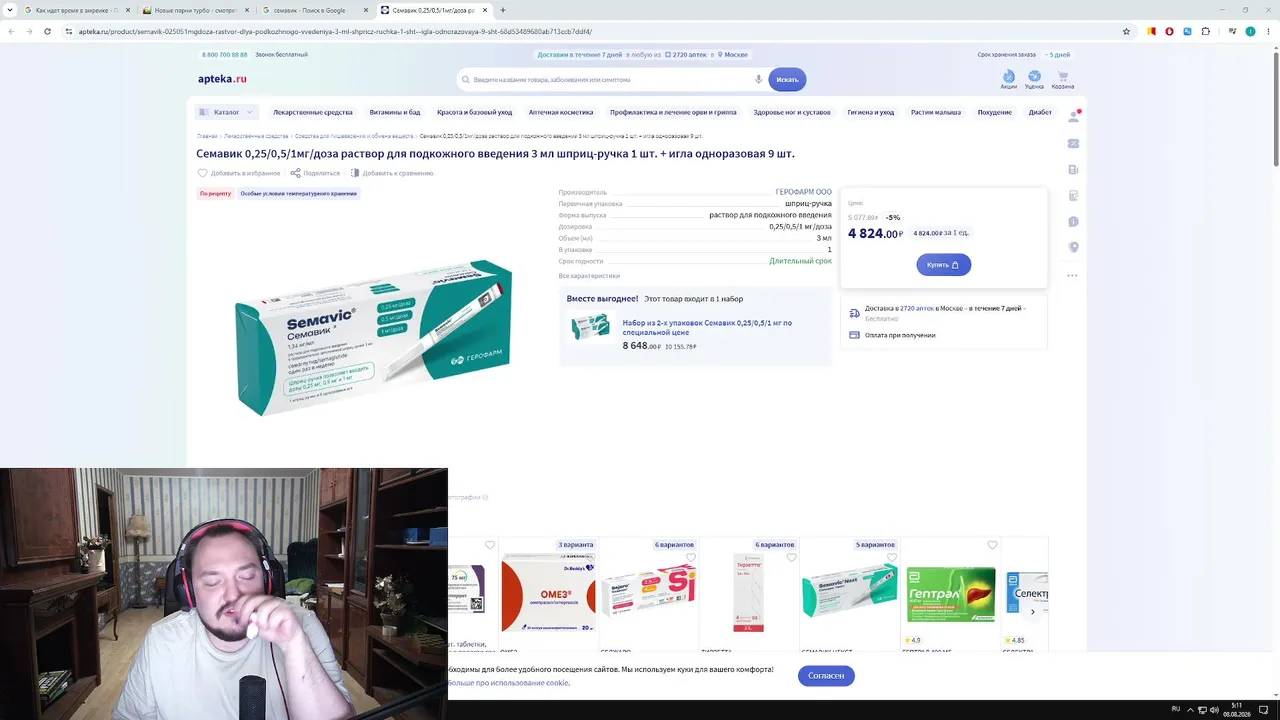This screenshot has height=720, width=1280.
Task: Click the yellow-red bookmark extension icon
Action: click(1151, 31)
